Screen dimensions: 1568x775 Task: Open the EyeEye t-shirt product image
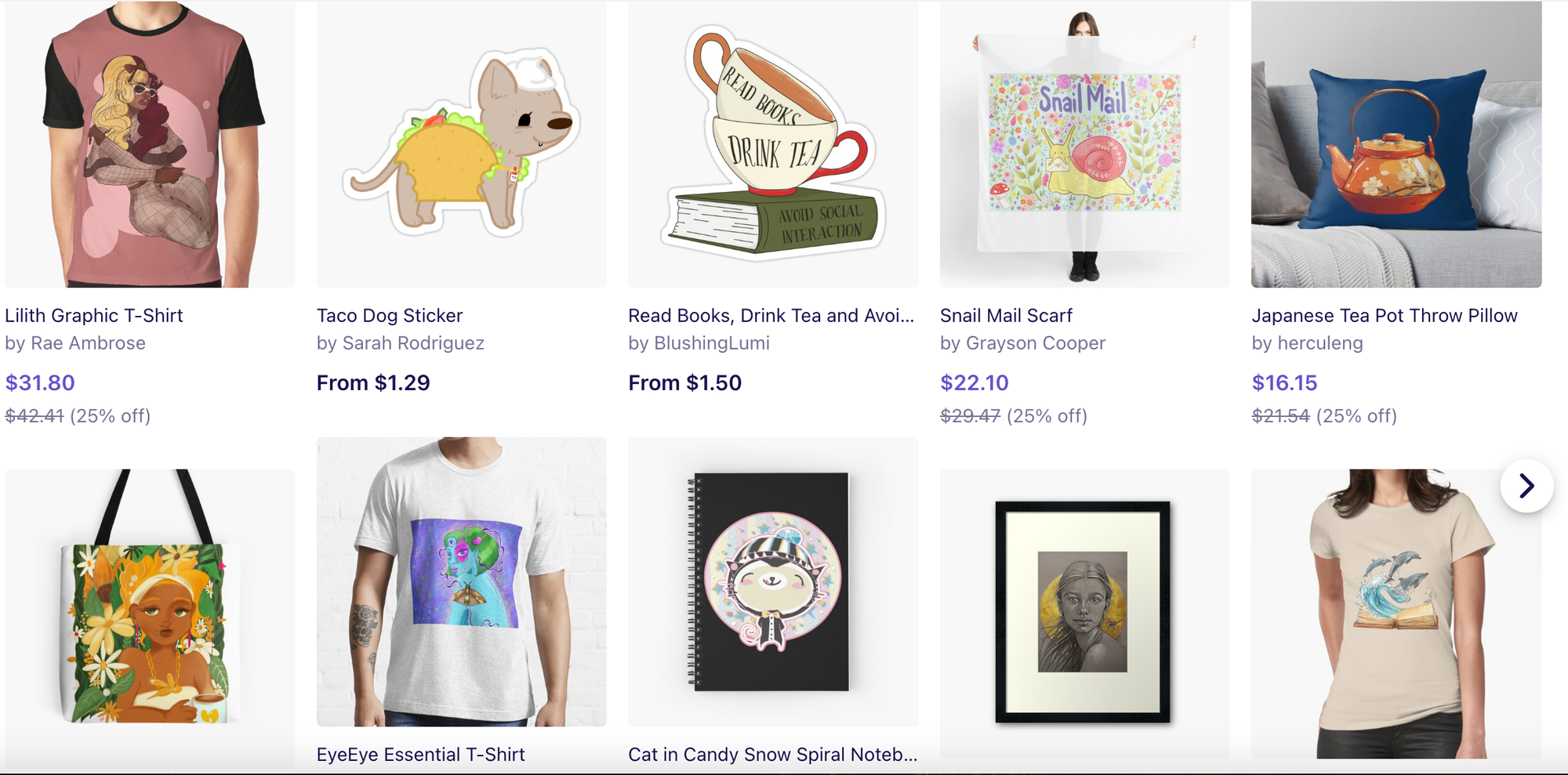click(x=461, y=581)
